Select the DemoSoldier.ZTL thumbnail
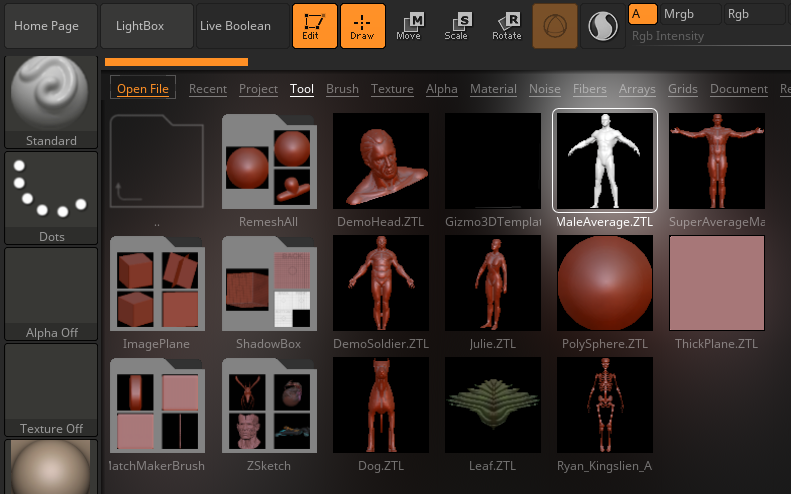The height and width of the screenshot is (494, 791). [x=381, y=283]
